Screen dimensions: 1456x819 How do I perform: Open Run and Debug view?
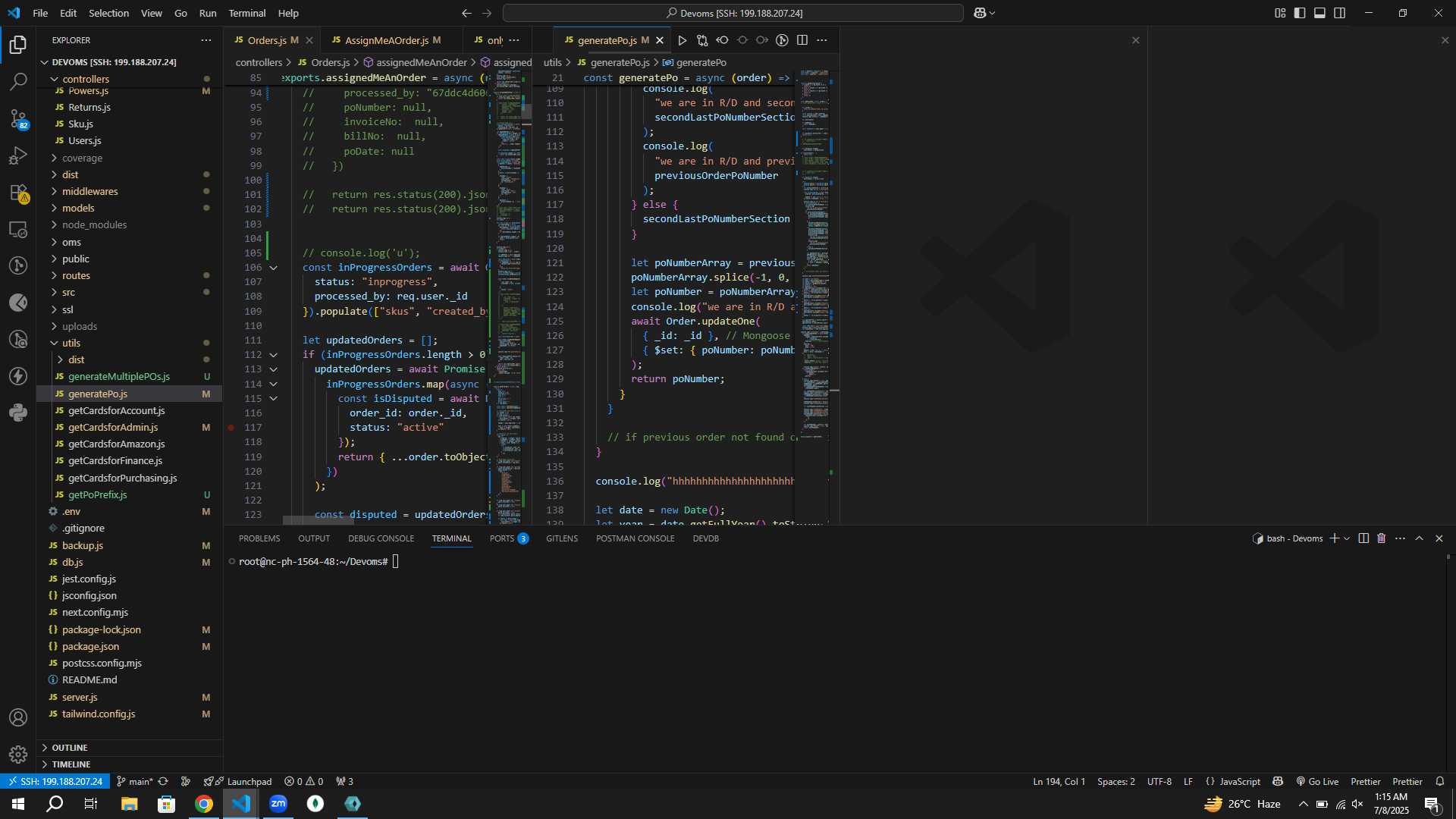coord(18,155)
